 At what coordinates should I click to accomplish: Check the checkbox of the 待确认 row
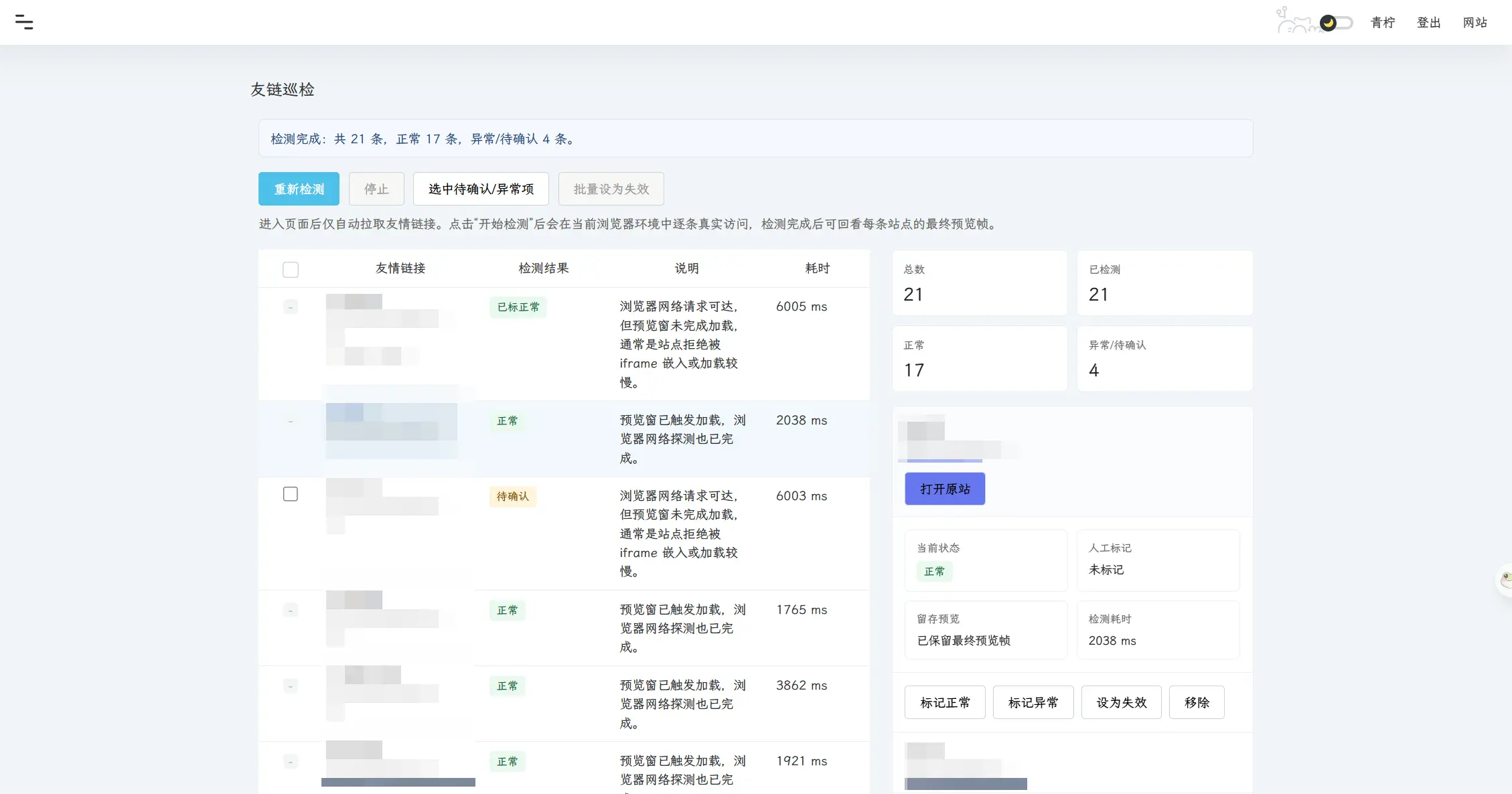(291, 494)
